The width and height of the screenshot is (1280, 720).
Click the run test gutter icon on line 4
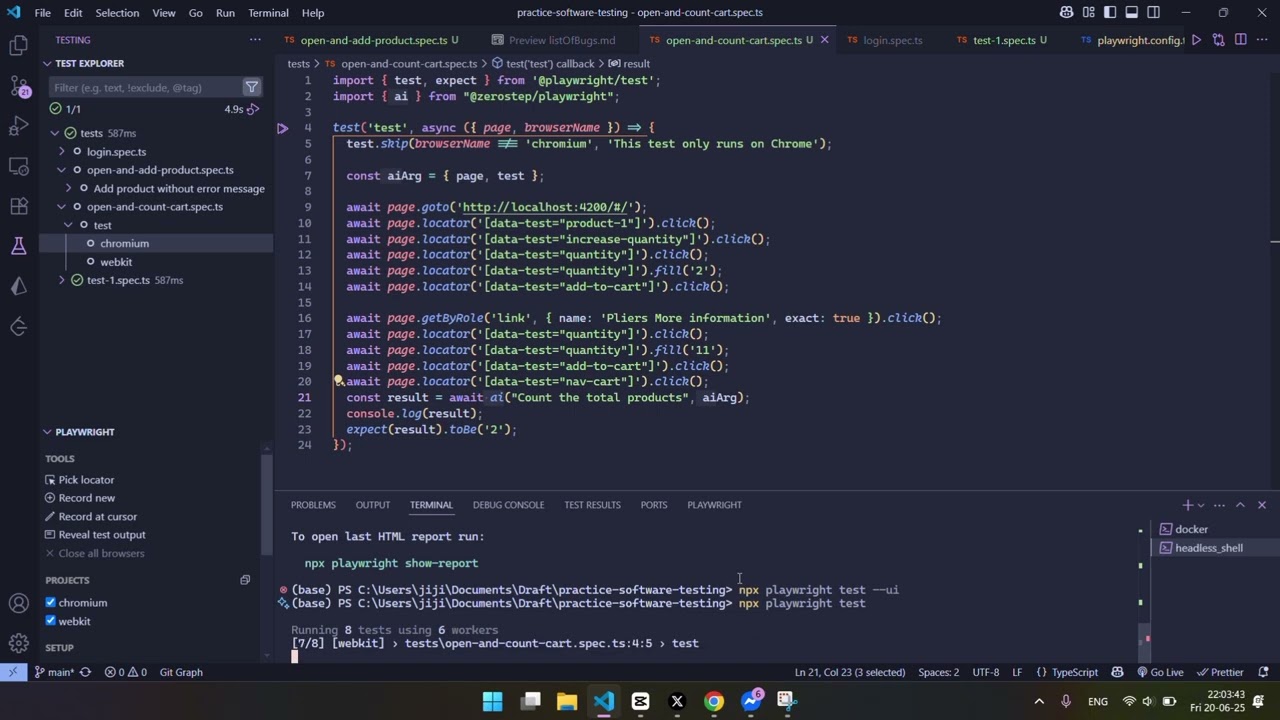282,128
